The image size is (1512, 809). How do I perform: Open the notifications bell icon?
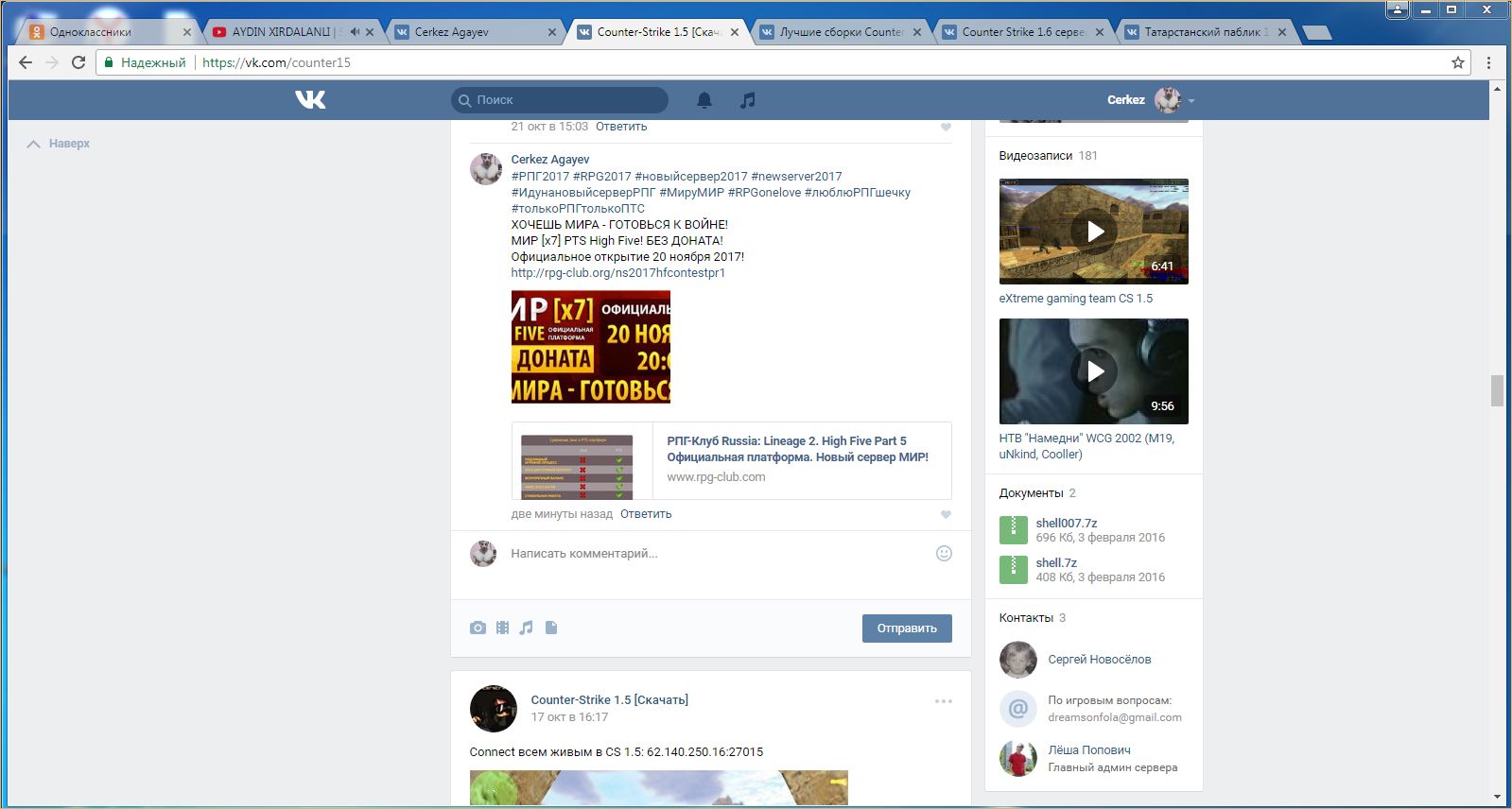[x=704, y=99]
